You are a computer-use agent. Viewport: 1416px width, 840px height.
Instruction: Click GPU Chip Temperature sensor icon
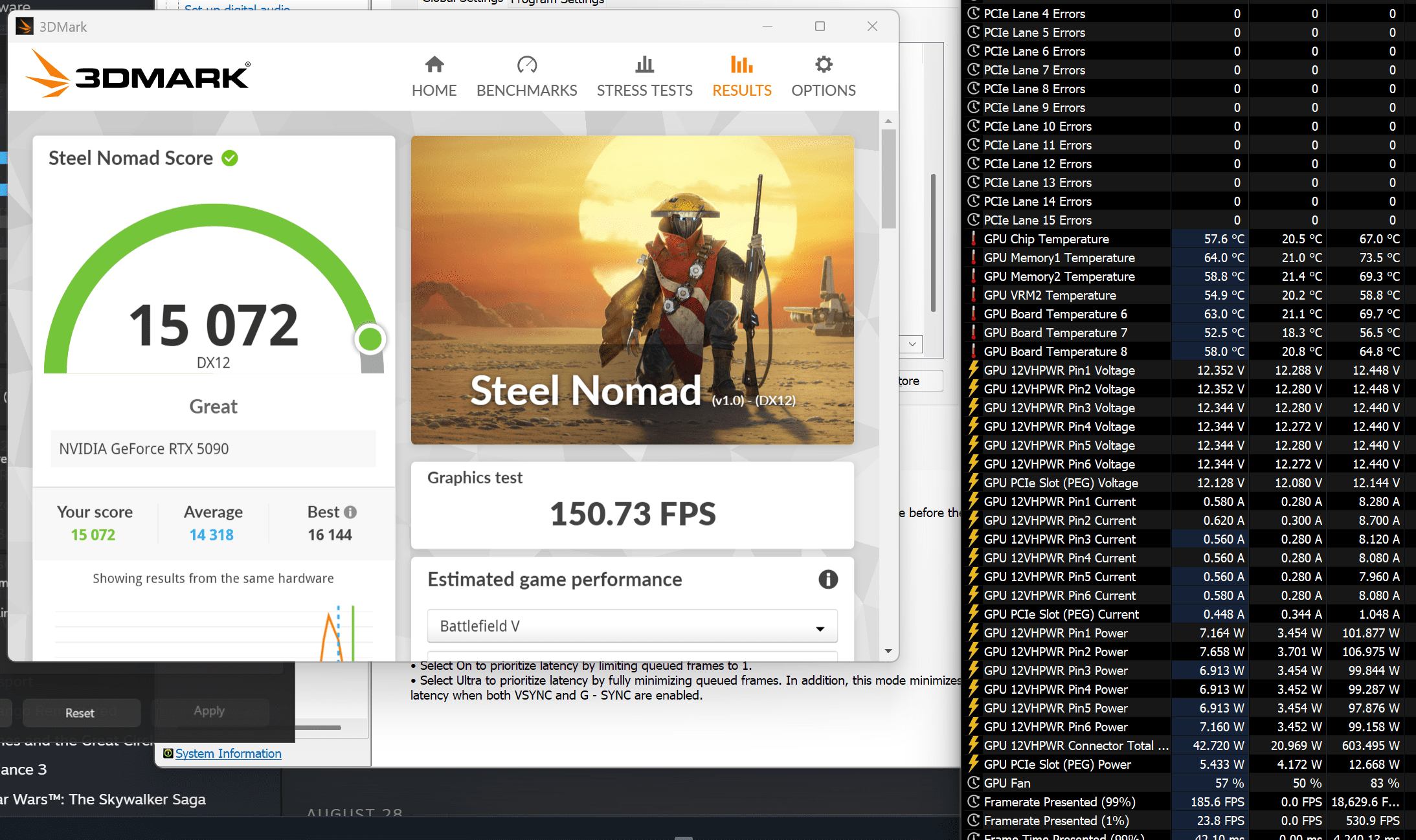[973, 239]
